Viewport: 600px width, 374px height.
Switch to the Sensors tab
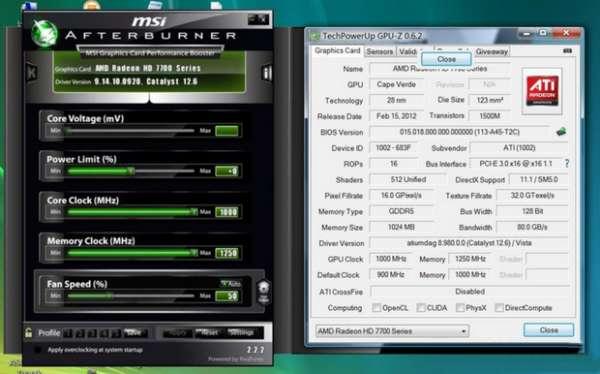[x=380, y=51]
